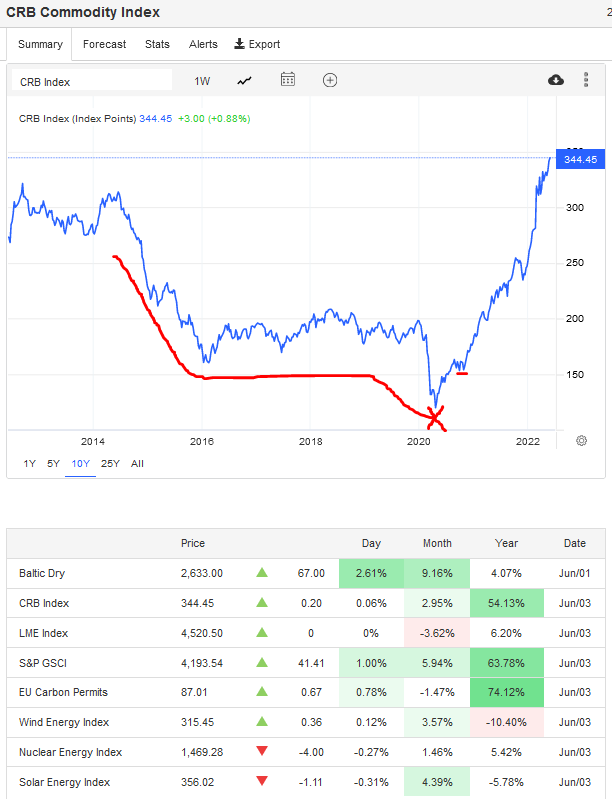Click the 63.78% S&P GSCI yearly change

[506, 663]
